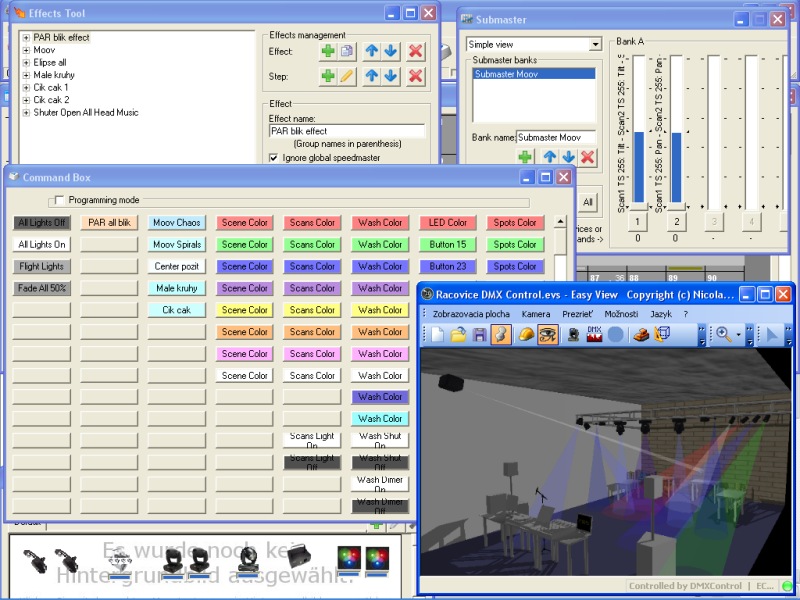Delete the effect with the red X
Viewport: 800px width, 600px height.
point(415,51)
